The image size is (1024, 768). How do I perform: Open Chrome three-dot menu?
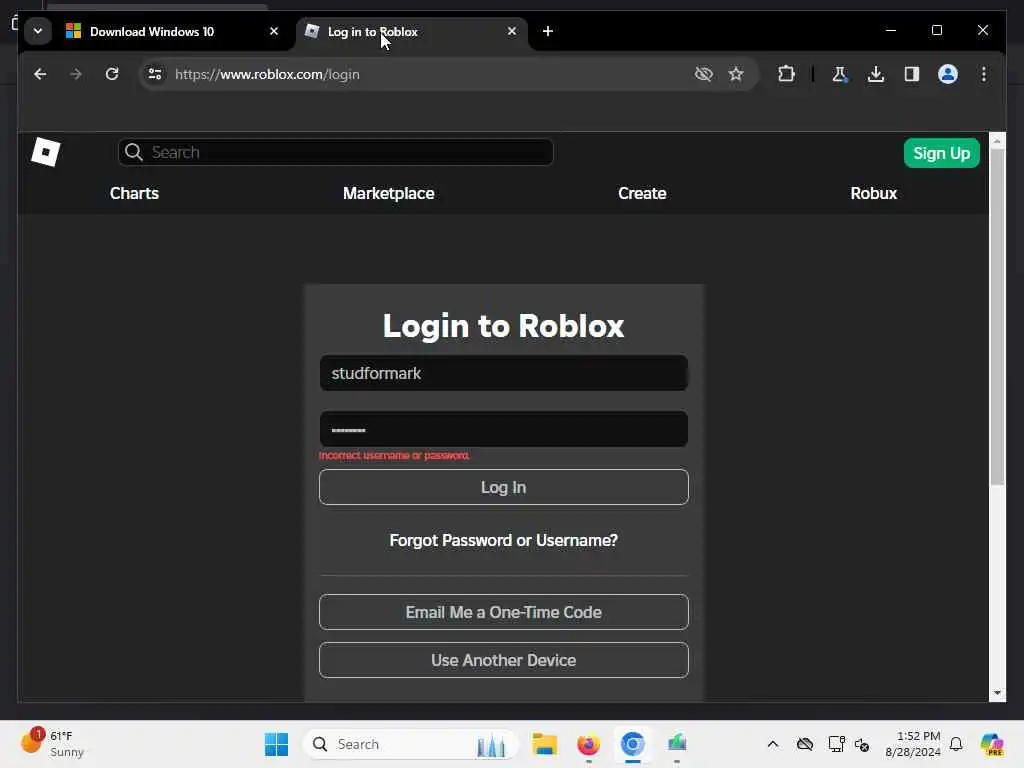(984, 74)
